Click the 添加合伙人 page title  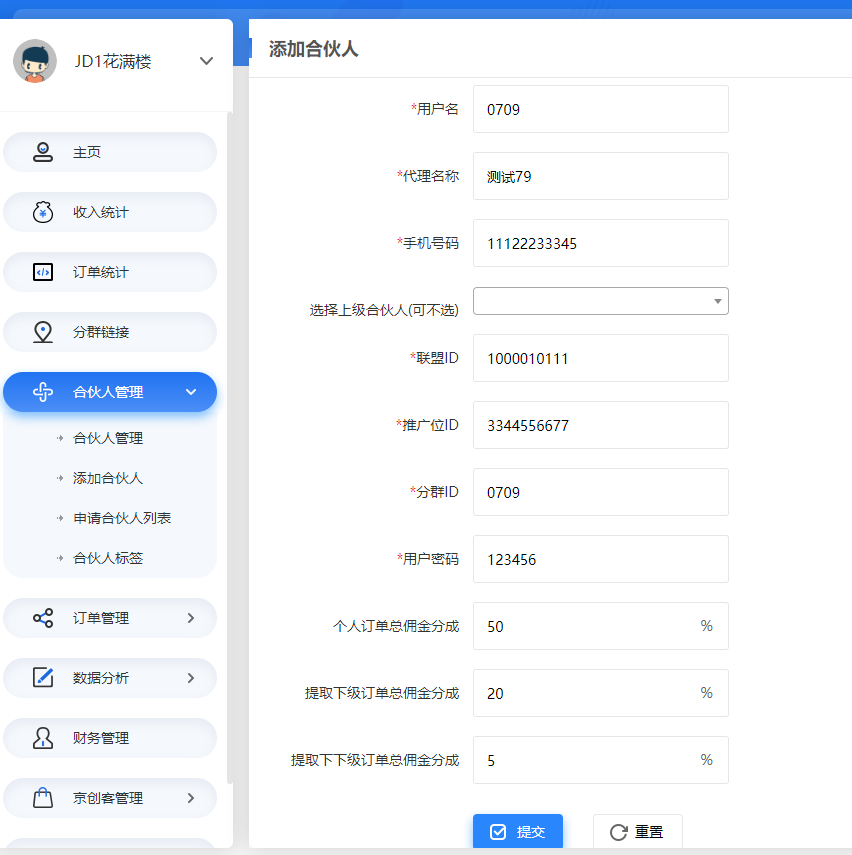tap(313, 49)
